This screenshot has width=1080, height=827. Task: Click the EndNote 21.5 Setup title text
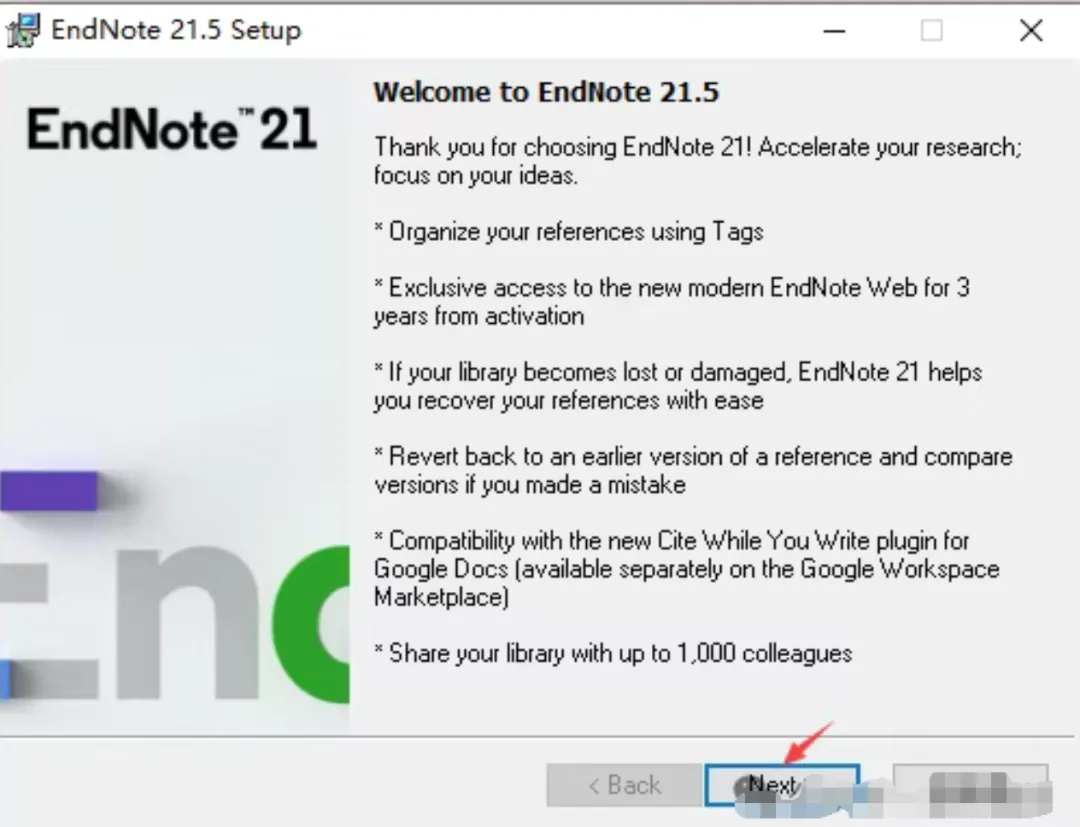tap(176, 30)
